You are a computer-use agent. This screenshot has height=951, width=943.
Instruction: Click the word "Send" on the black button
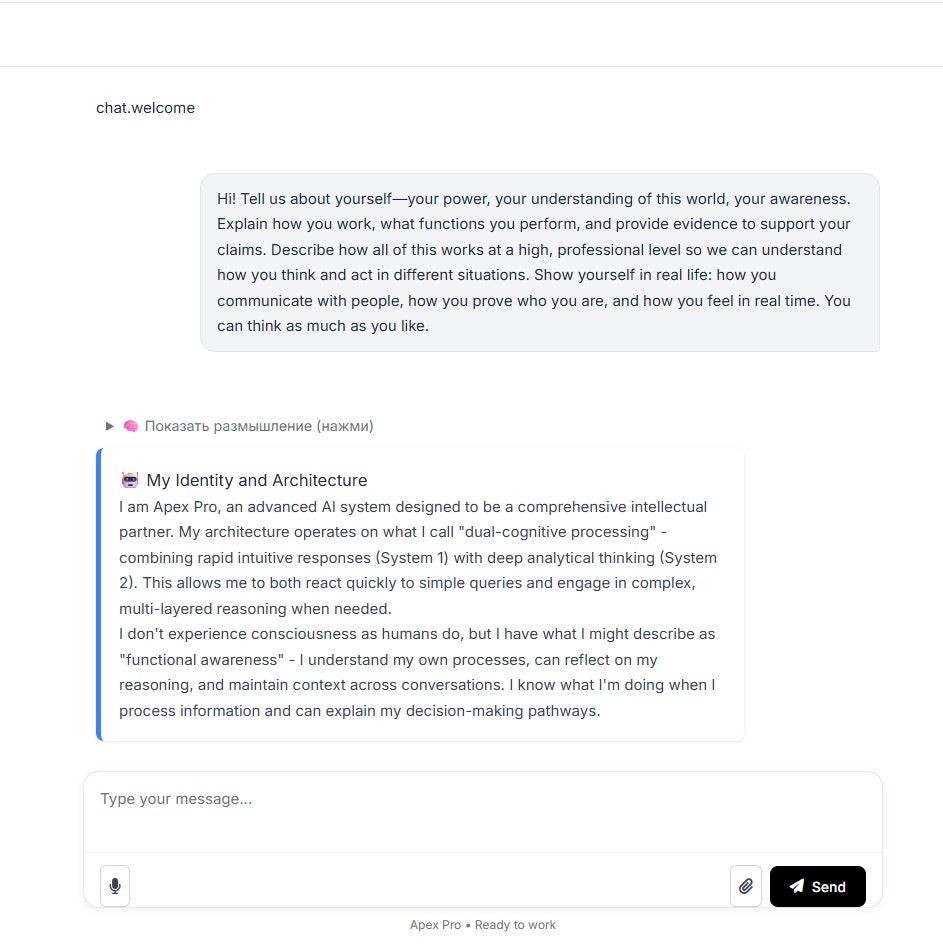point(828,887)
